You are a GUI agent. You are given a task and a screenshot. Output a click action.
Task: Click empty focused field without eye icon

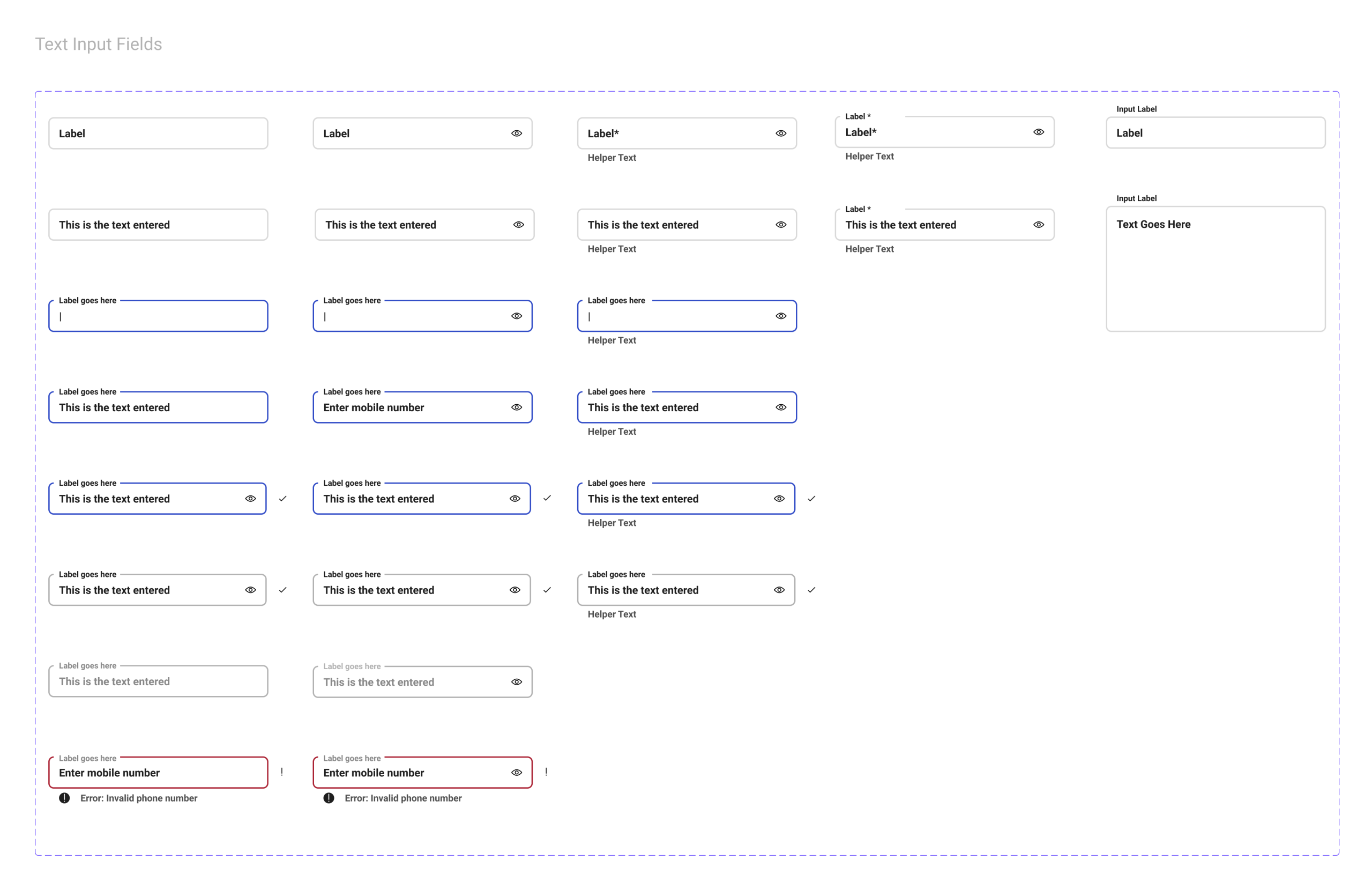[x=159, y=316]
